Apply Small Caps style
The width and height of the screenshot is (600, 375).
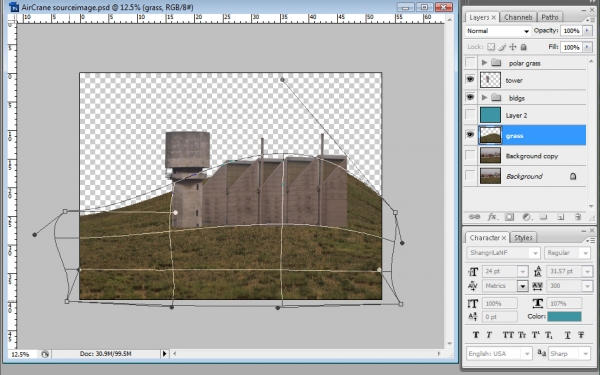522,335
